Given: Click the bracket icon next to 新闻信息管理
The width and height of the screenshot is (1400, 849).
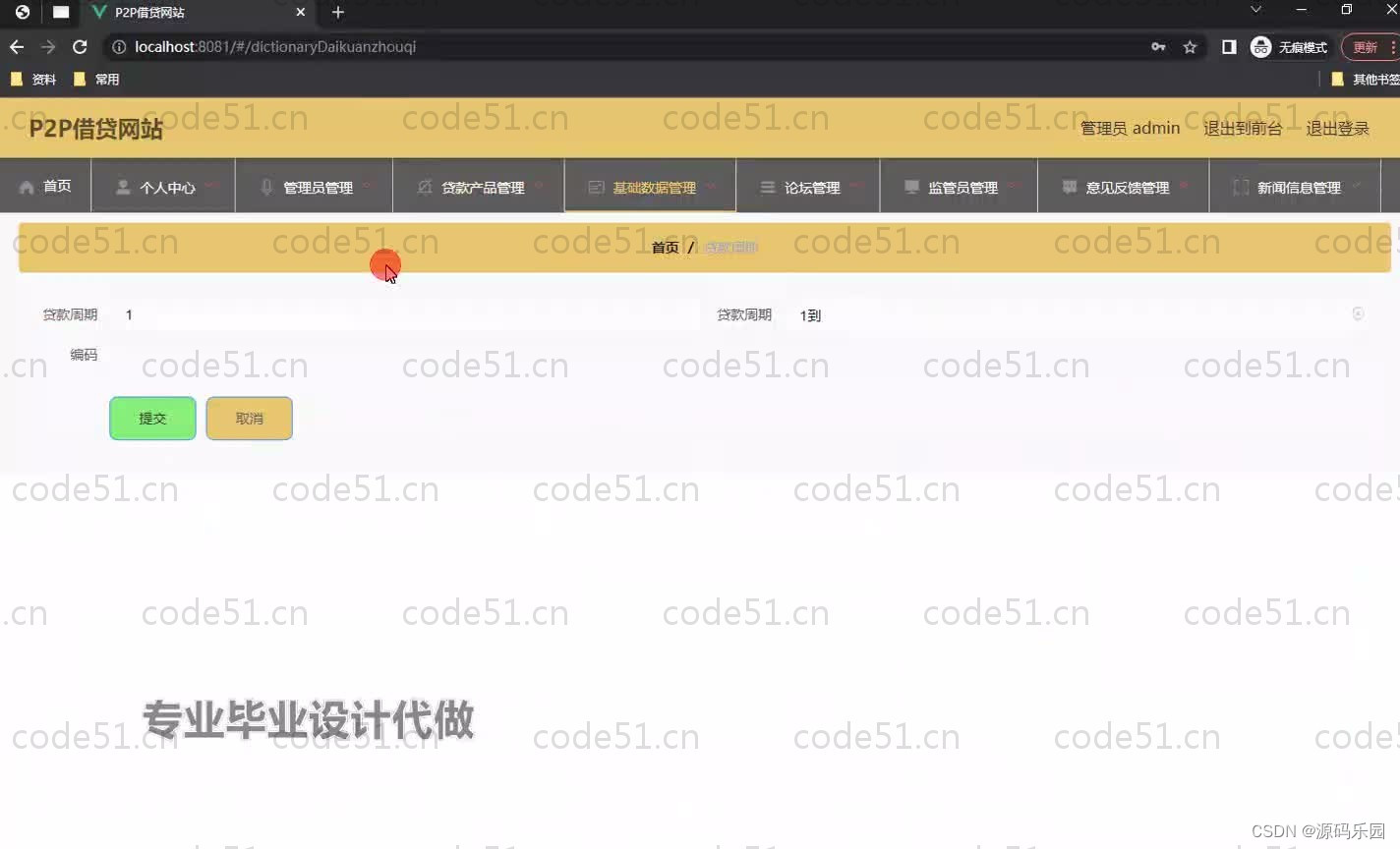Looking at the screenshot, I should 1240,187.
